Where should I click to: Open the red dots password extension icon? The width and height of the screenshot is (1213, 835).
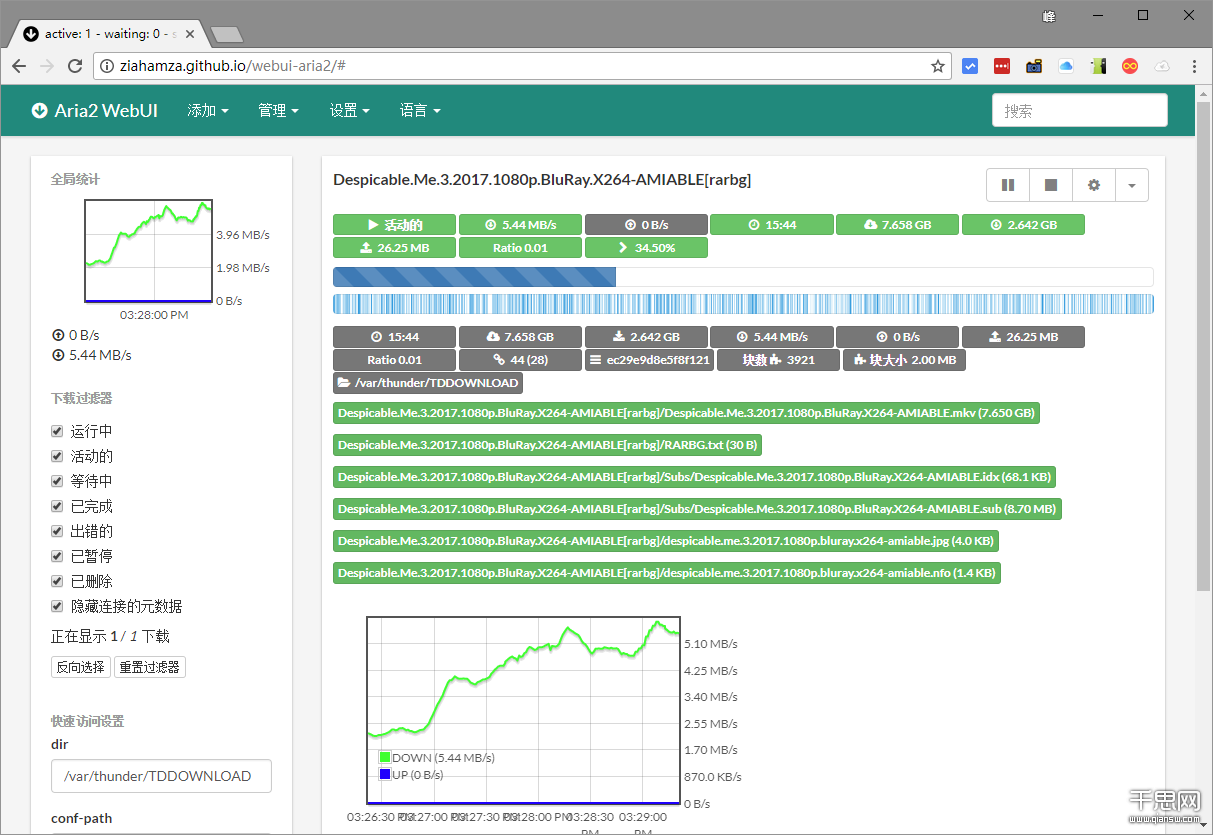(1001, 66)
